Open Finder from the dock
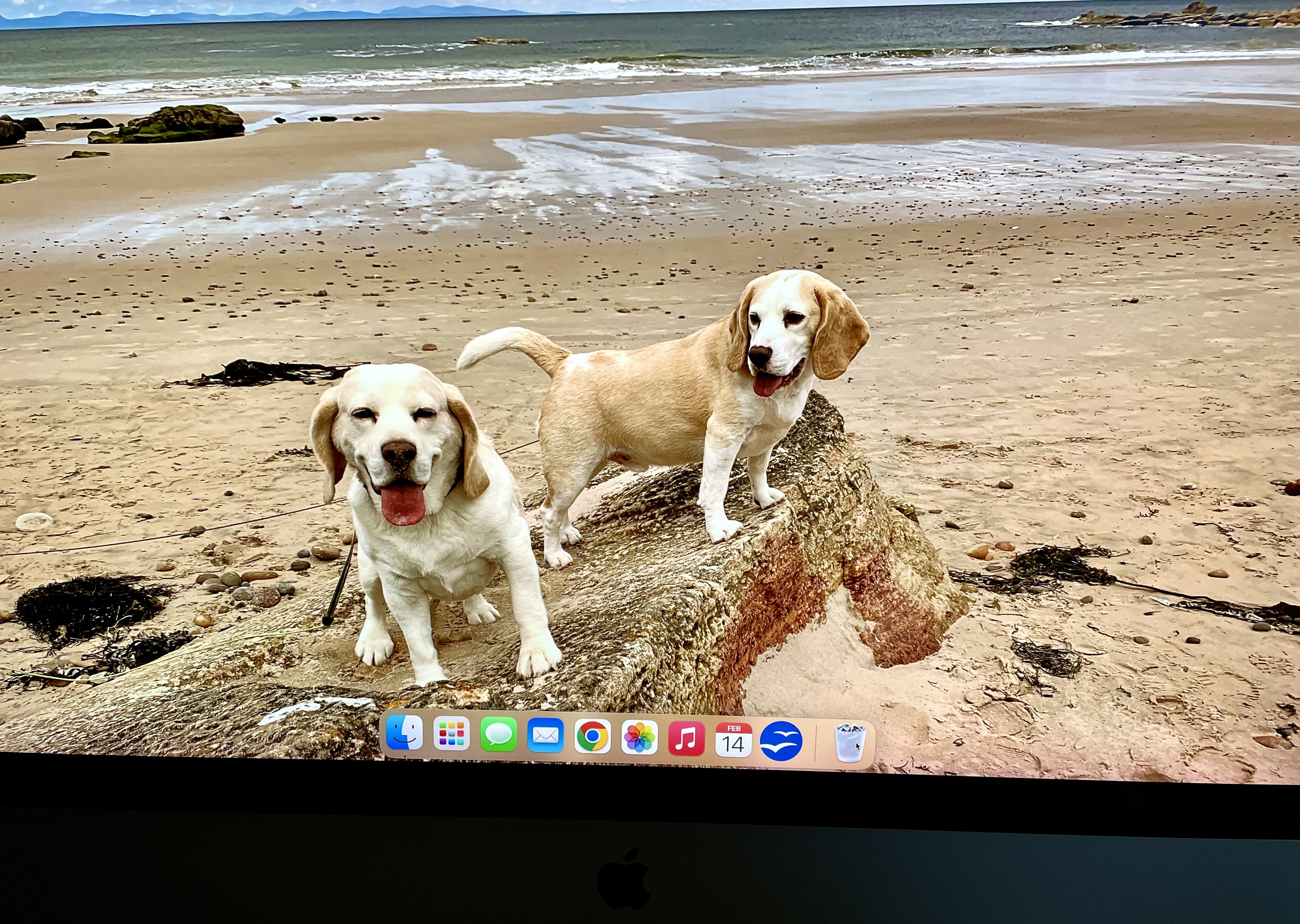This screenshot has width=1300, height=924. (x=404, y=733)
